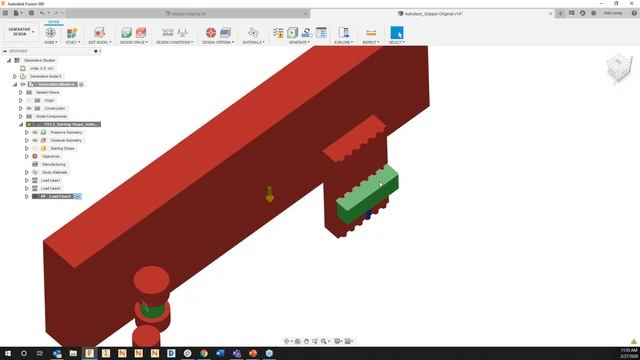Open the GENERATE menu label
The height and width of the screenshot is (360, 640).
point(299,42)
